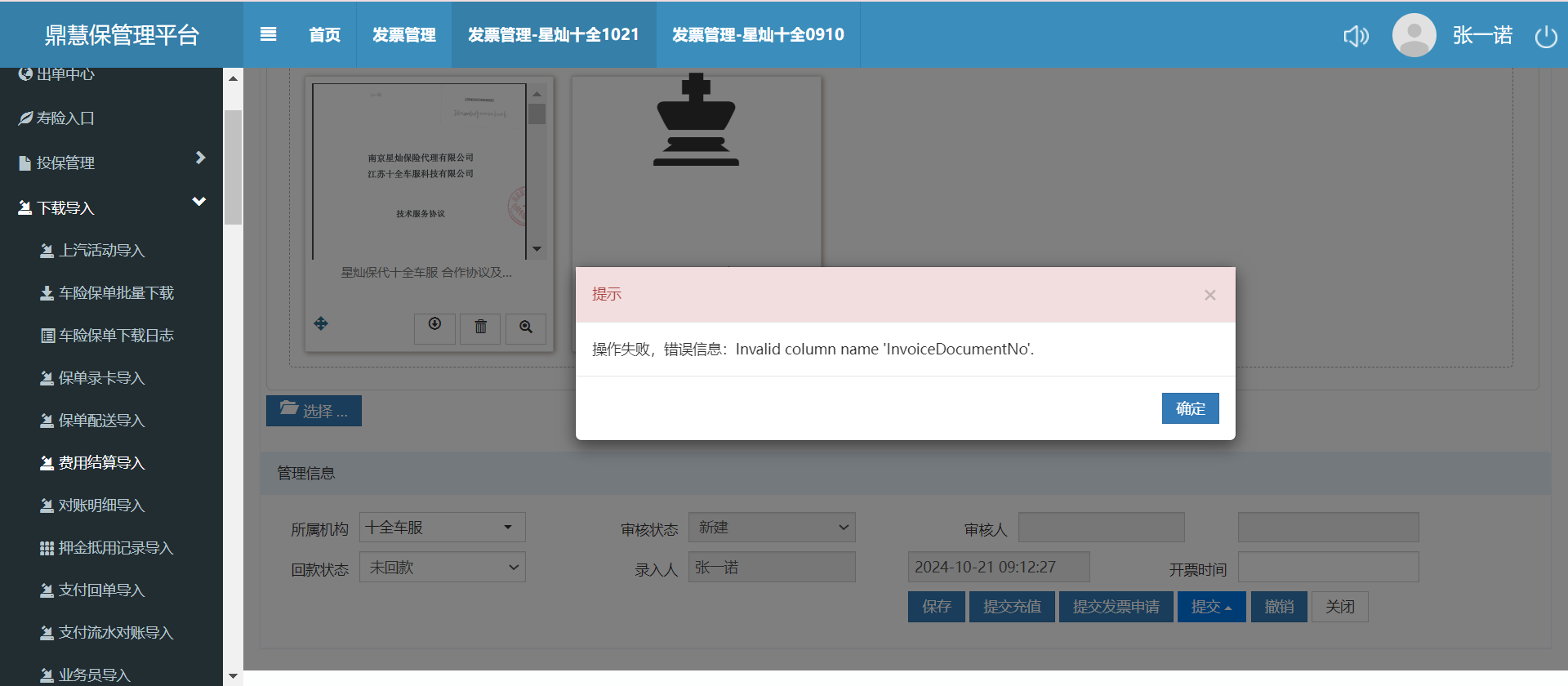
Task: Click the error message 'Invalid column name' text
Action: pyautogui.click(x=884, y=350)
